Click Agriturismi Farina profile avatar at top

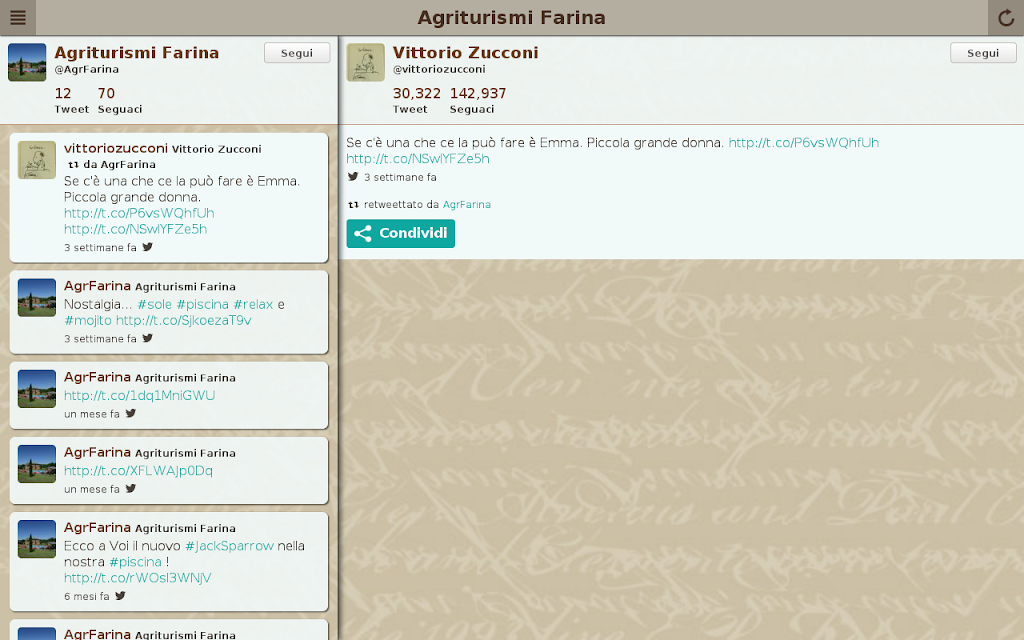pyautogui.click(x=27, y=62)
